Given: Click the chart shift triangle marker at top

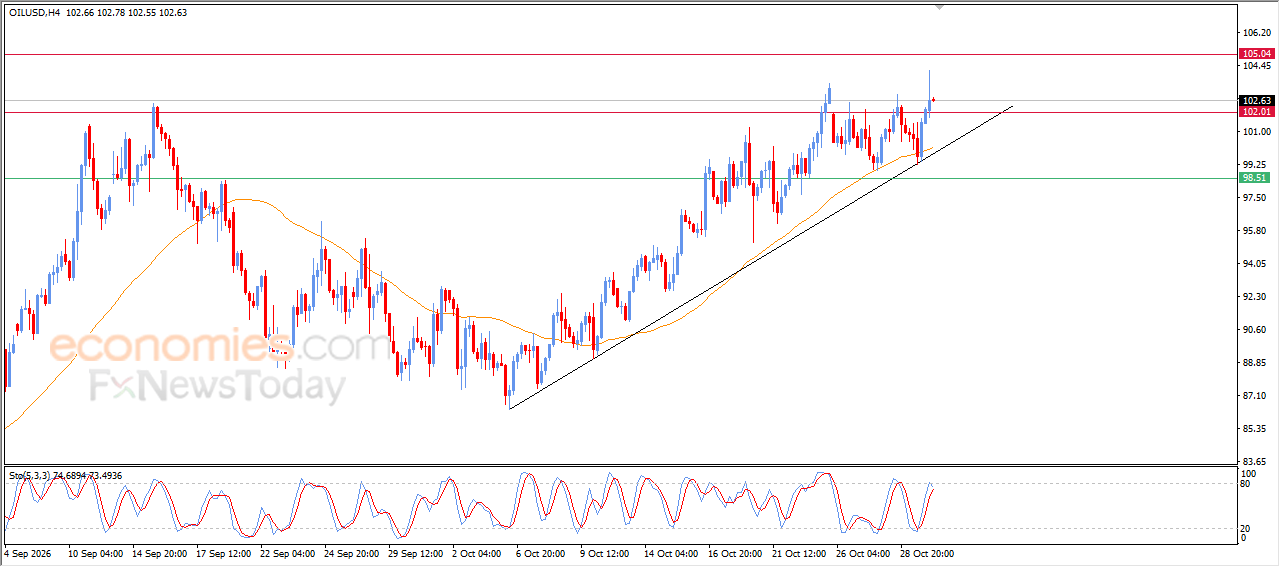Looking at the screenshot, I should (939, 6).
